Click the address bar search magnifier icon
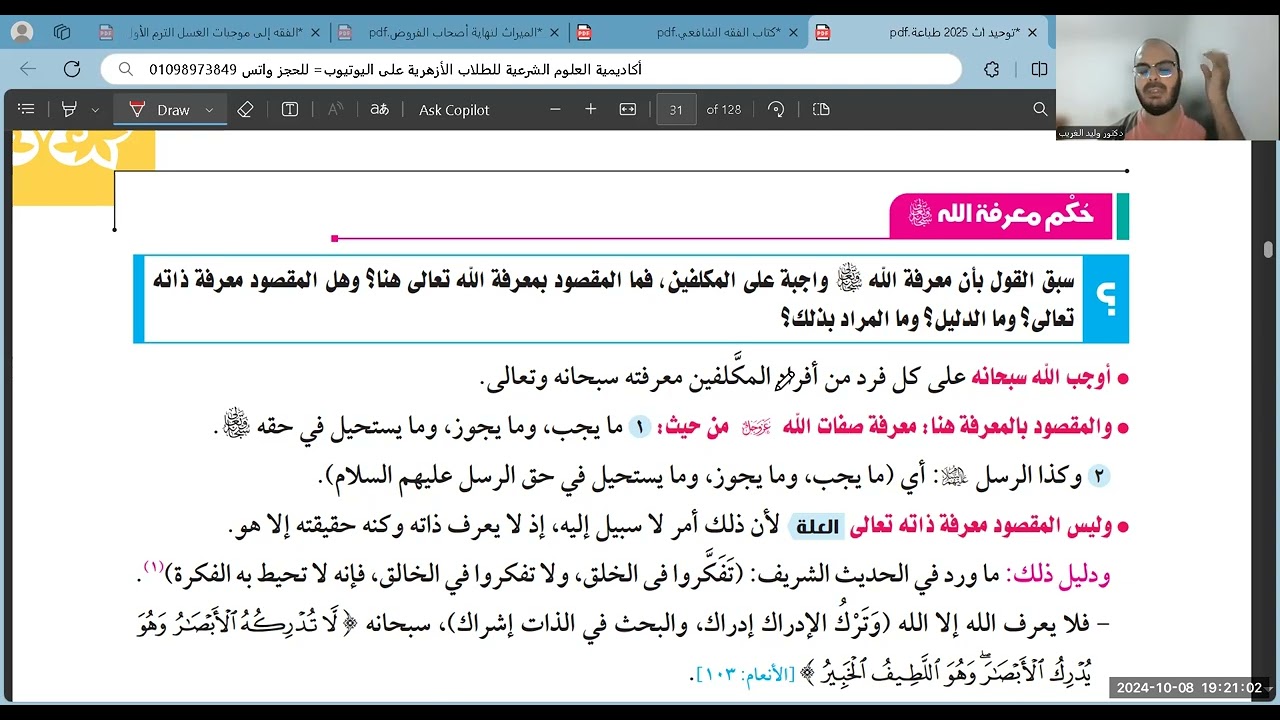The height and width of the screenshot is (720, 1280). click(126, 69)
